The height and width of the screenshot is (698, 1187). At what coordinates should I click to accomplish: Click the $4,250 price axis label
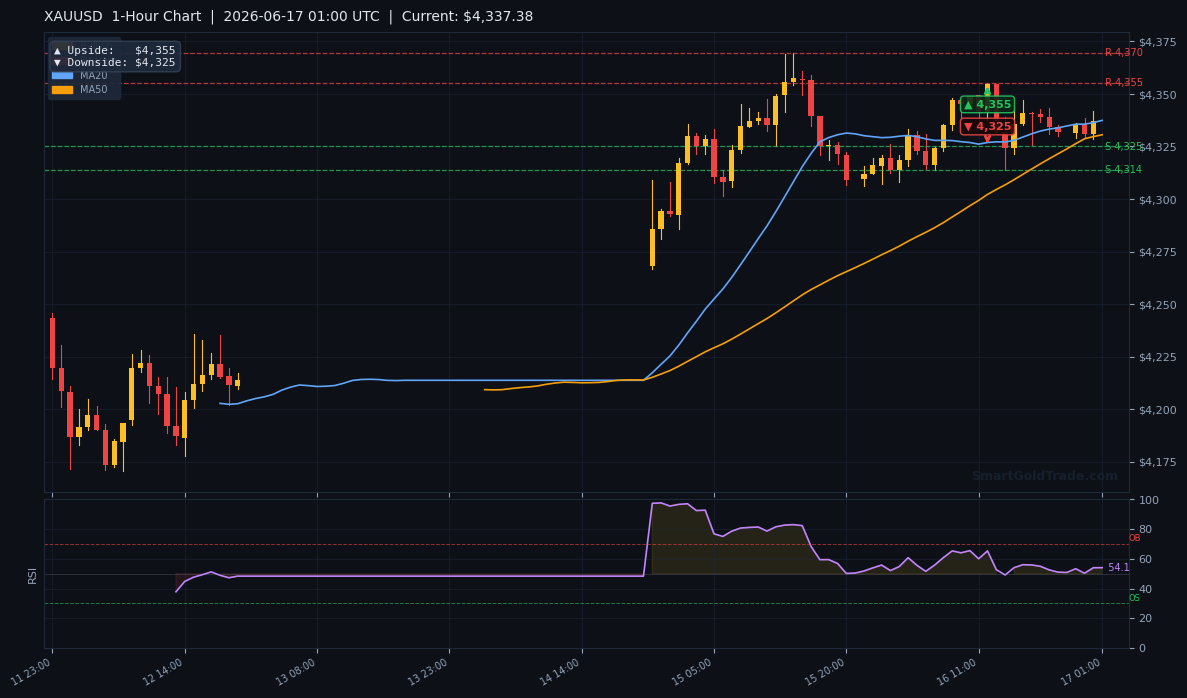click(x=1157, y=305)
